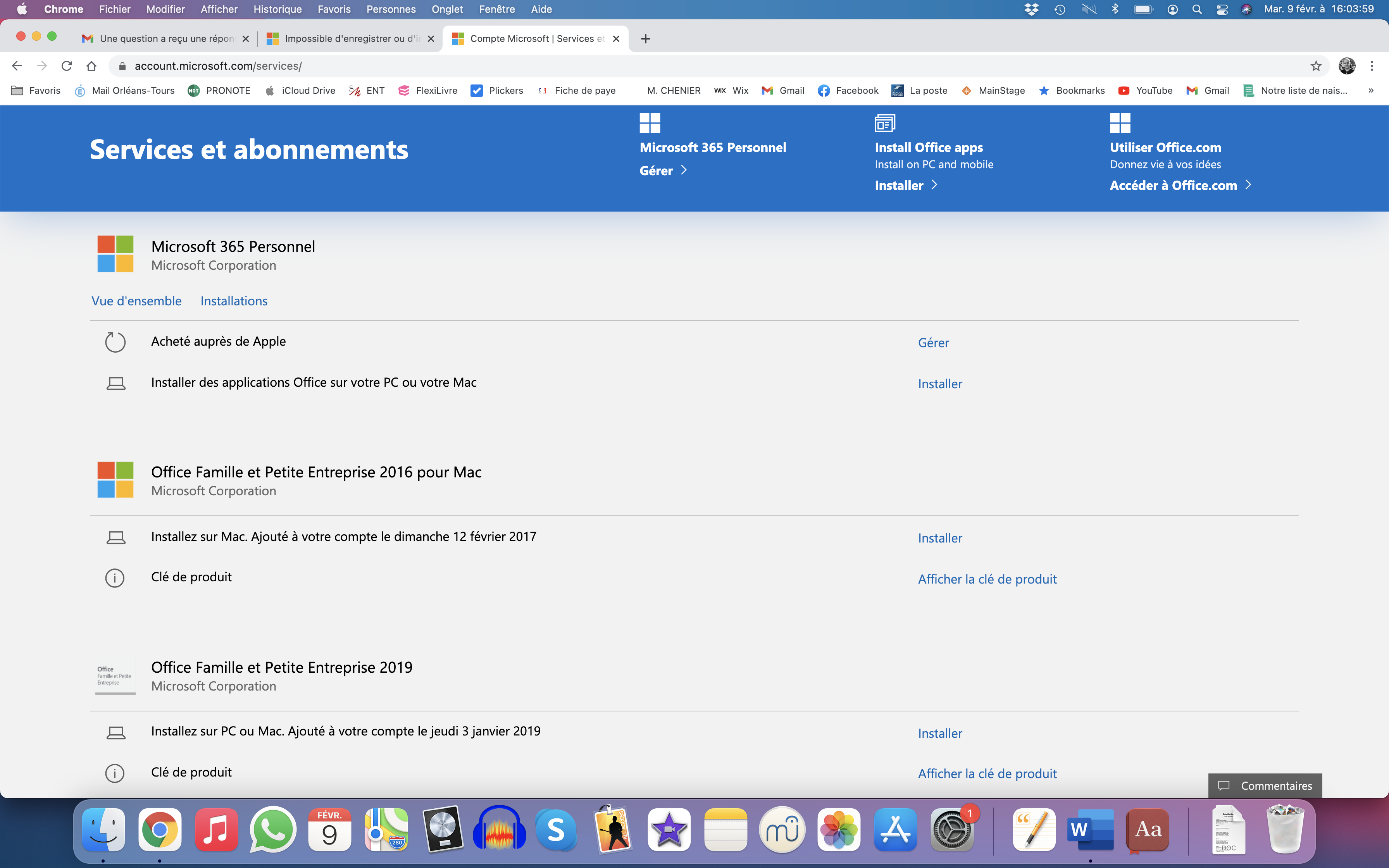Screen dimensions: 1389x868
Task: Select the Vue d'ensemble tab
Action: (x=136, y=301)
